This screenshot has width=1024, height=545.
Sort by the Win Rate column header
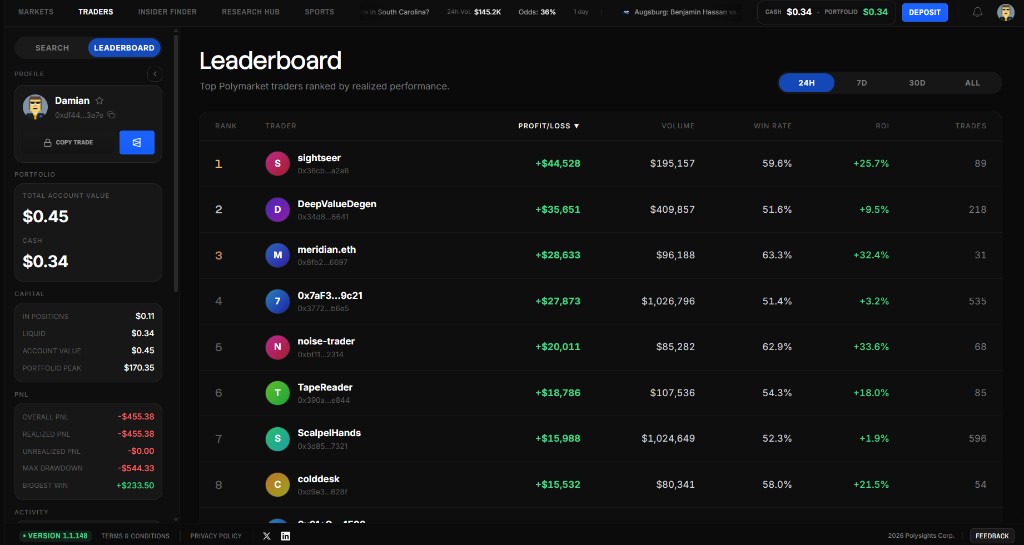point(773,126)
